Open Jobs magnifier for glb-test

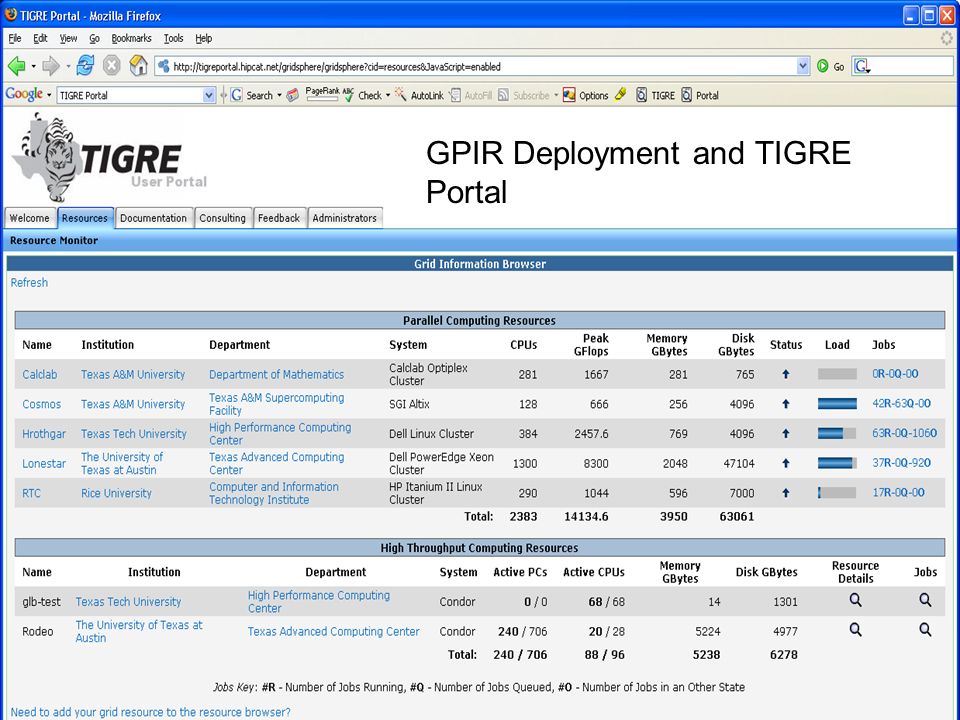point(925,601)
